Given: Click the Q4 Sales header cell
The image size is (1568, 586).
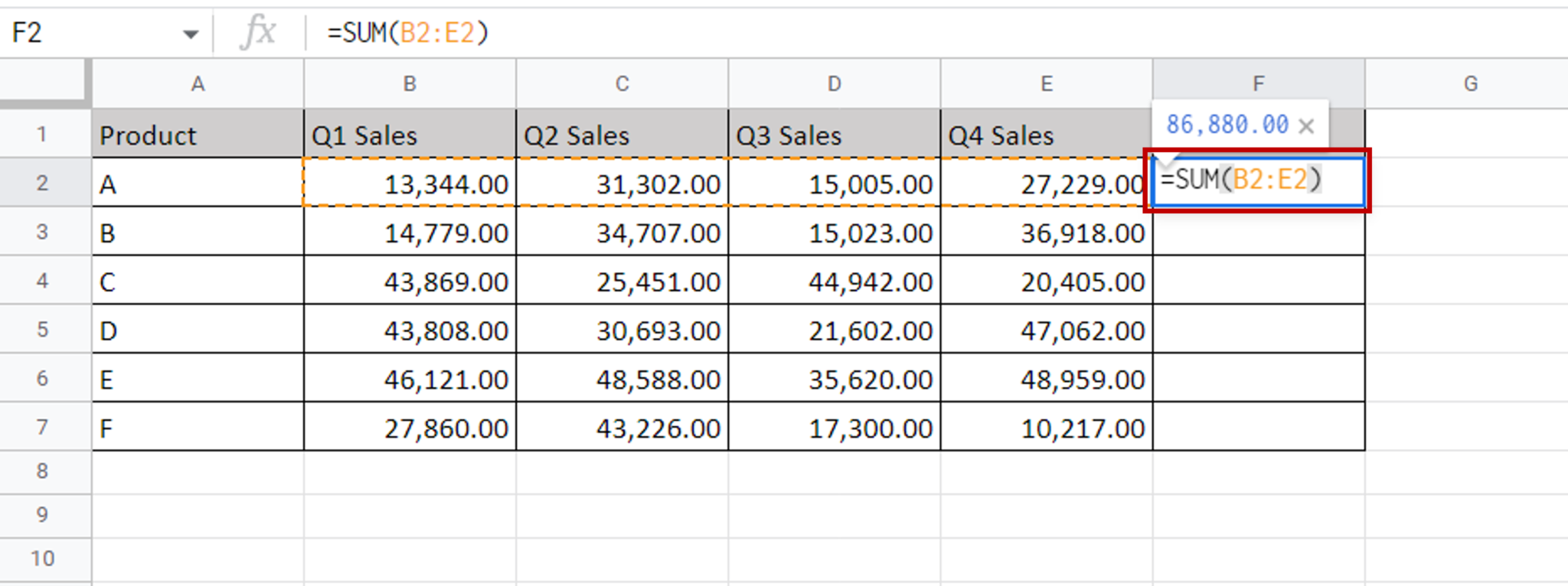Looking at the screenshot, I should 1046,134.
